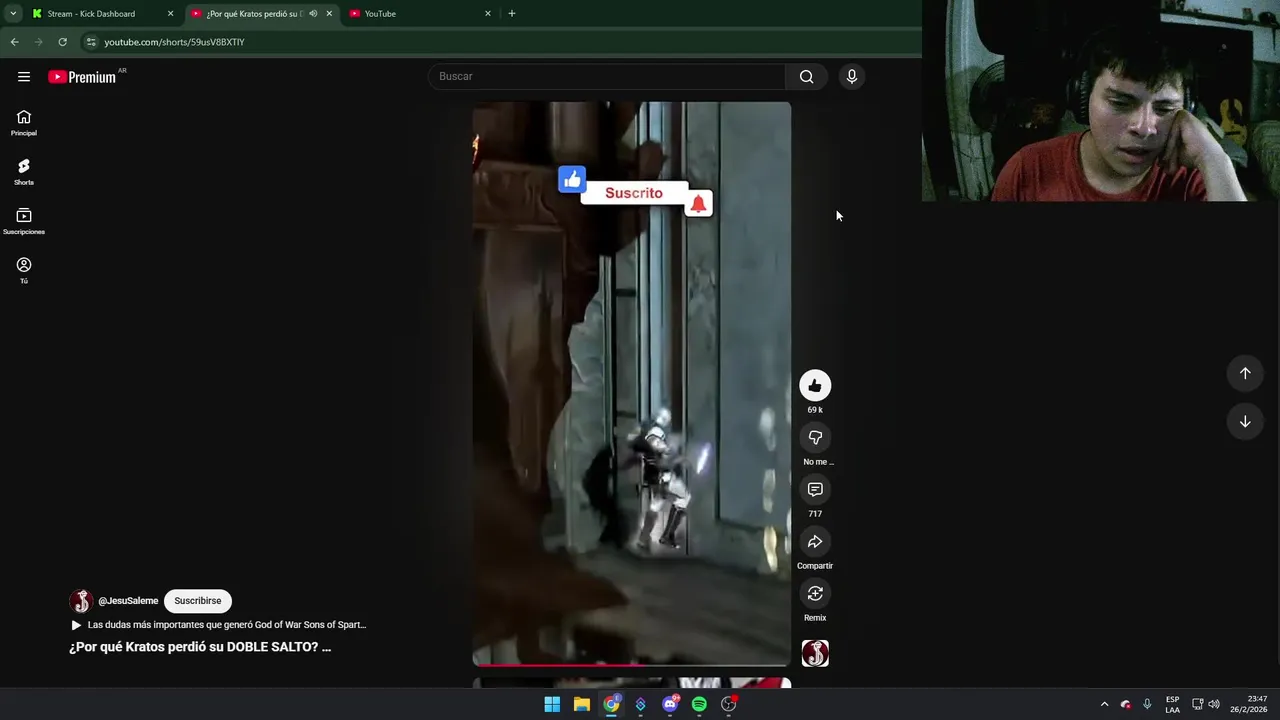Open Shorts from the sidebar
1280x720 pixels.
[x=24, y=172]
